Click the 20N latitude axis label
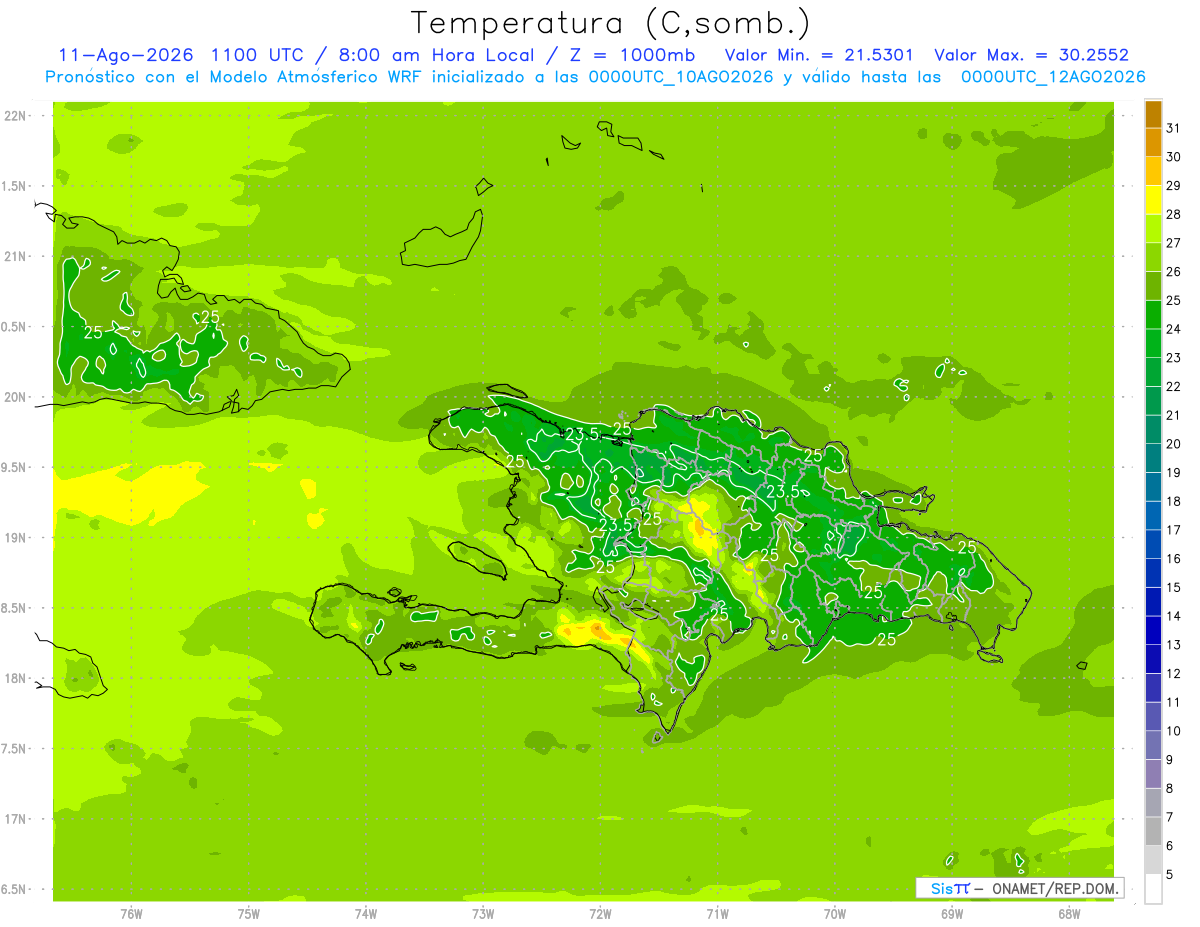The image size is (1200, 927). click(14, 397)
